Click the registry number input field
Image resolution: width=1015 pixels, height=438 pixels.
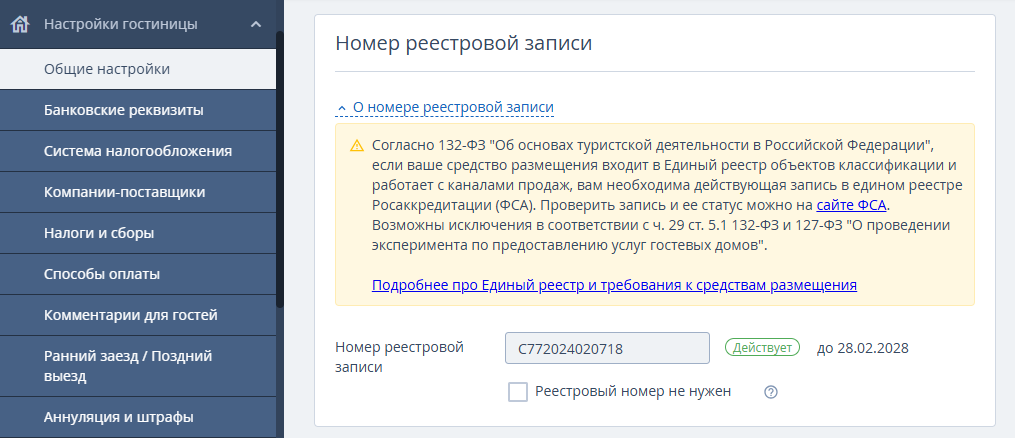click(x=607, y=349)
